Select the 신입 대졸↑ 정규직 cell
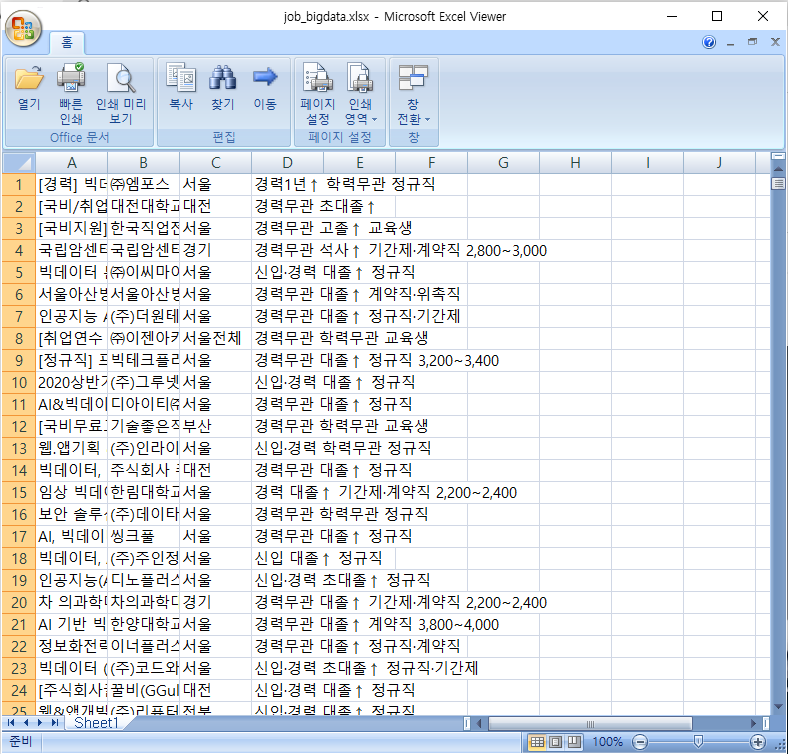Viewport: 788px width, 754px height. [287, 558]
